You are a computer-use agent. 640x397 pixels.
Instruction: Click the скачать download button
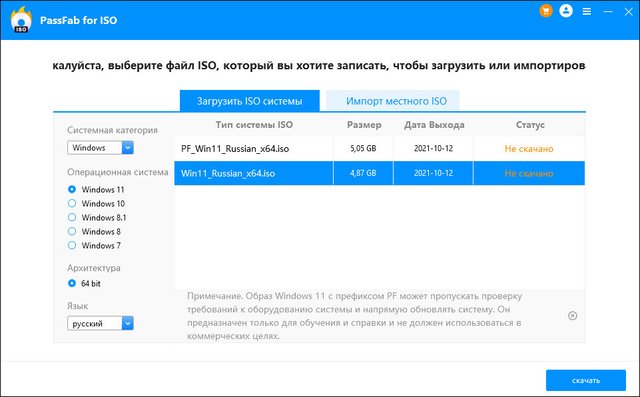pyautogui.click(x=586, y=380)
